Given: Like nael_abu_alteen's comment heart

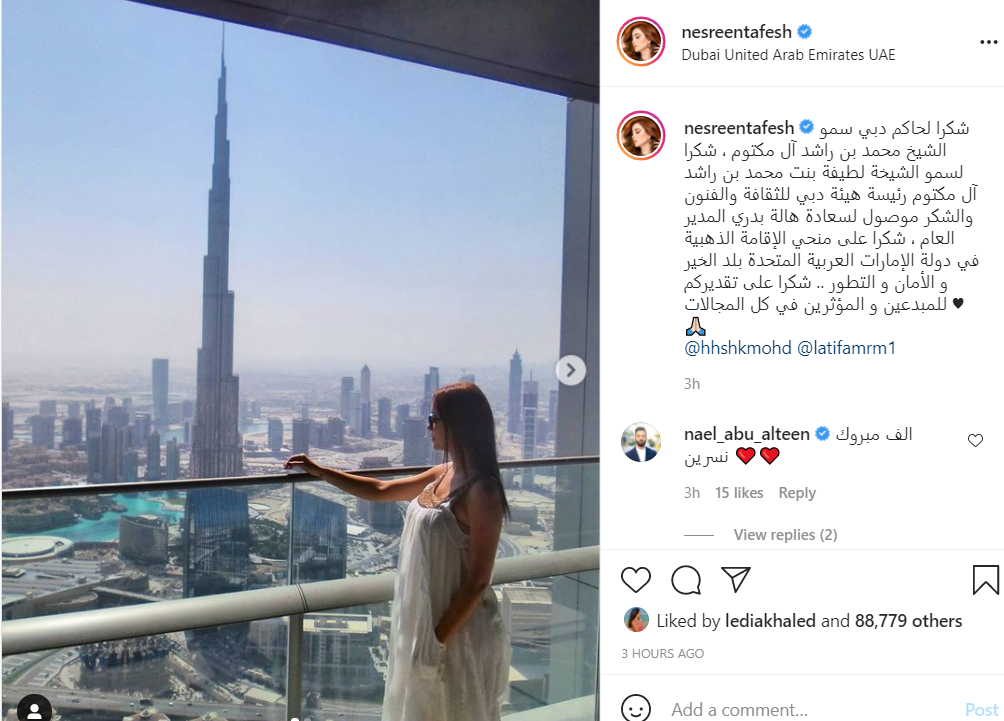Looking at the screenshot, I should 975,441.
